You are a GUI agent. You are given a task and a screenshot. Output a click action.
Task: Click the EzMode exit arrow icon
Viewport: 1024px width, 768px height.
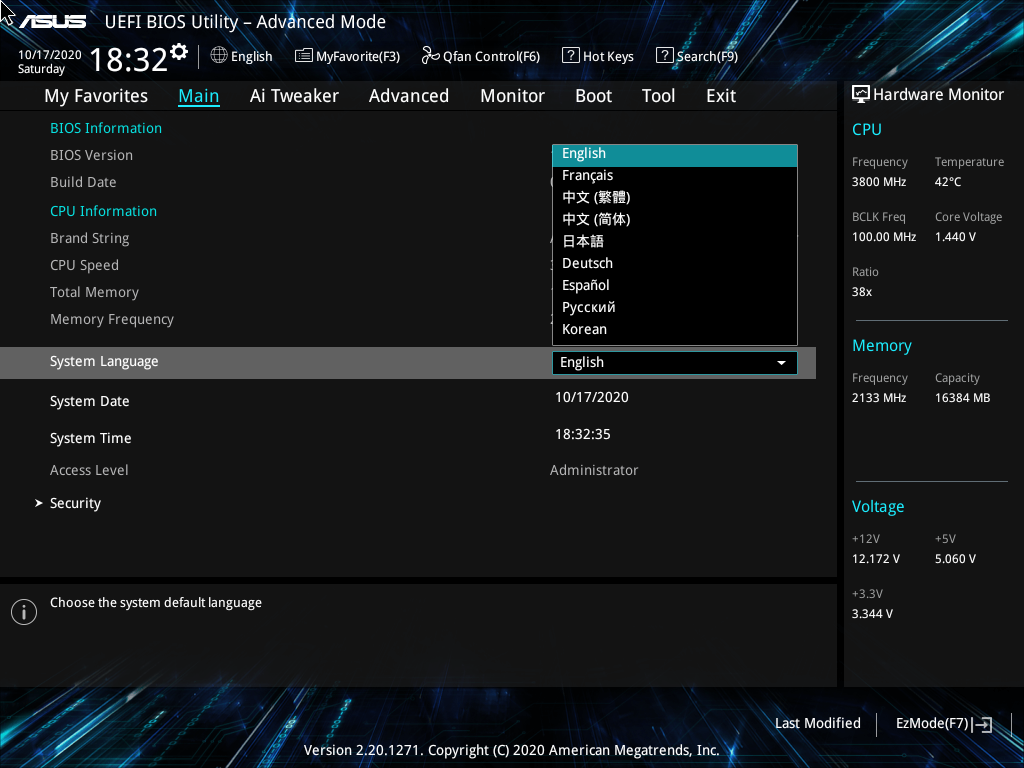(x=983, y=724)
